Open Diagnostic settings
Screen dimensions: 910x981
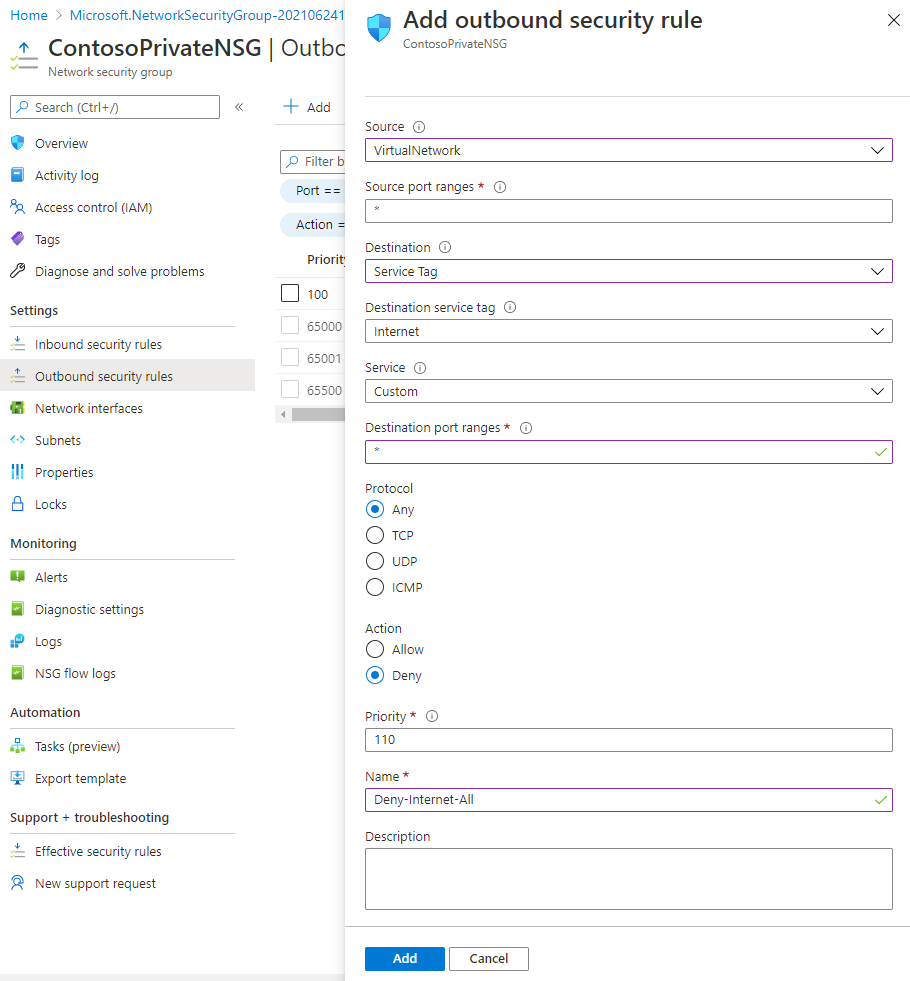(x=90, y=609)
